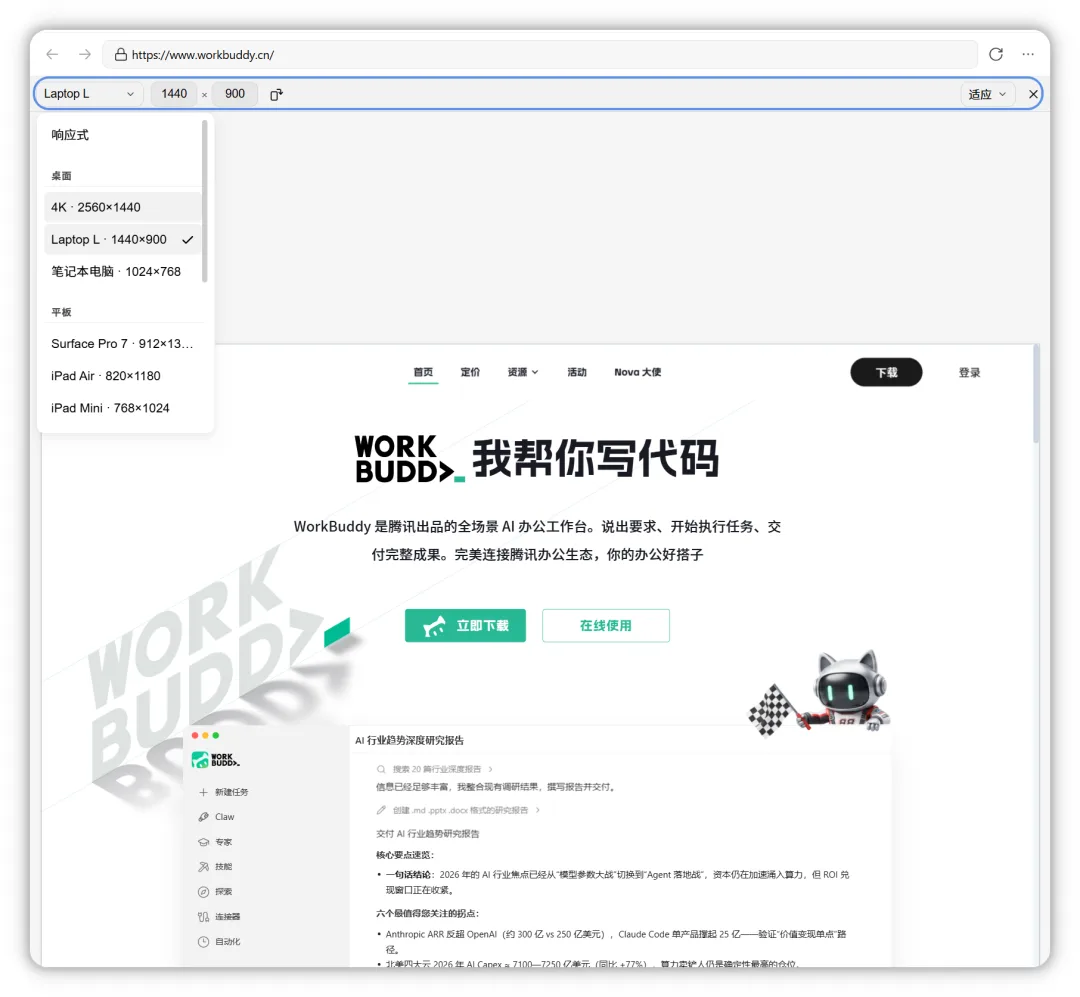The image size is (1080, 997).
Task: Open the 首页 nav tab
Action: pyautogui.click(x=423, y=373)
